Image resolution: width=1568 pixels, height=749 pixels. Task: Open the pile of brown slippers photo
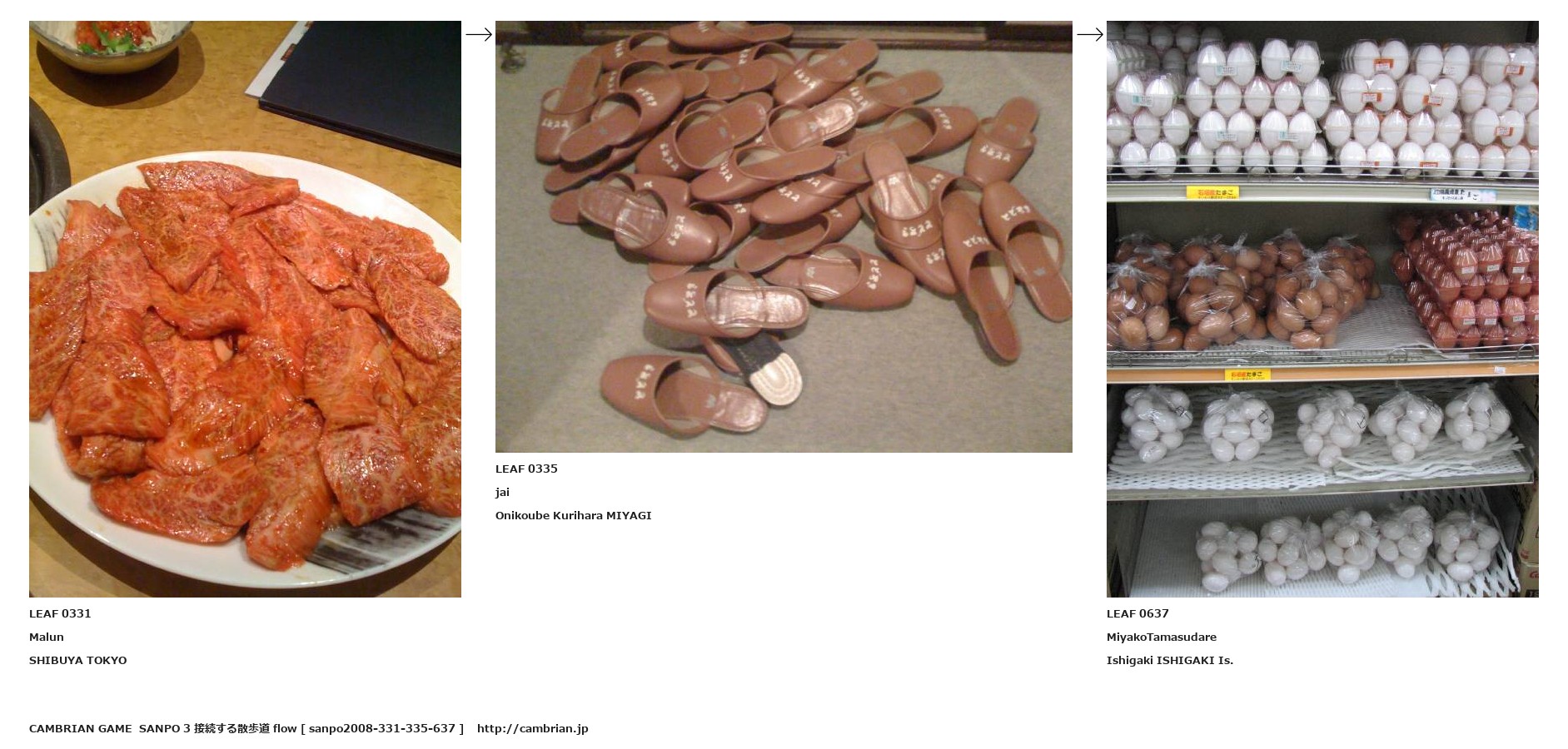coord(784,236)
